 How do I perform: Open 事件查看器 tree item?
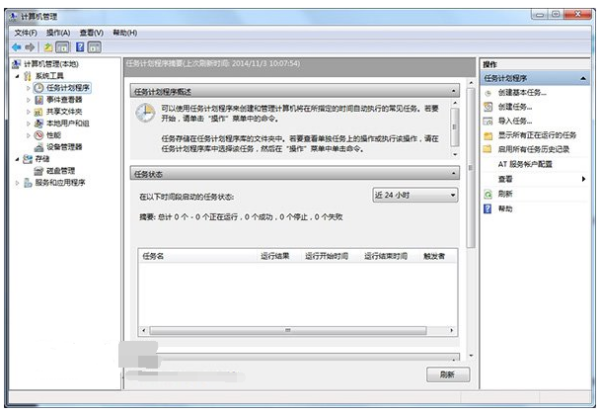[x=64, y=100]
